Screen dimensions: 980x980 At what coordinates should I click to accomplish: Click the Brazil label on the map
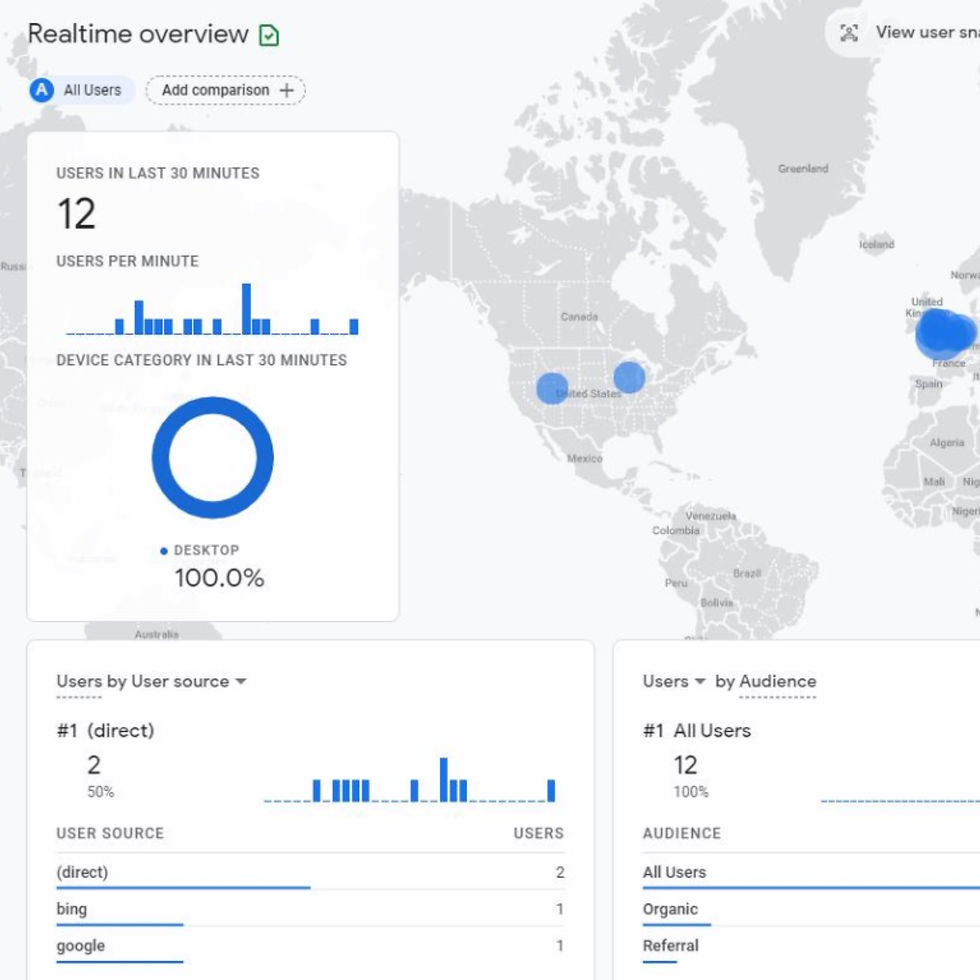click(x=747, y=573)
